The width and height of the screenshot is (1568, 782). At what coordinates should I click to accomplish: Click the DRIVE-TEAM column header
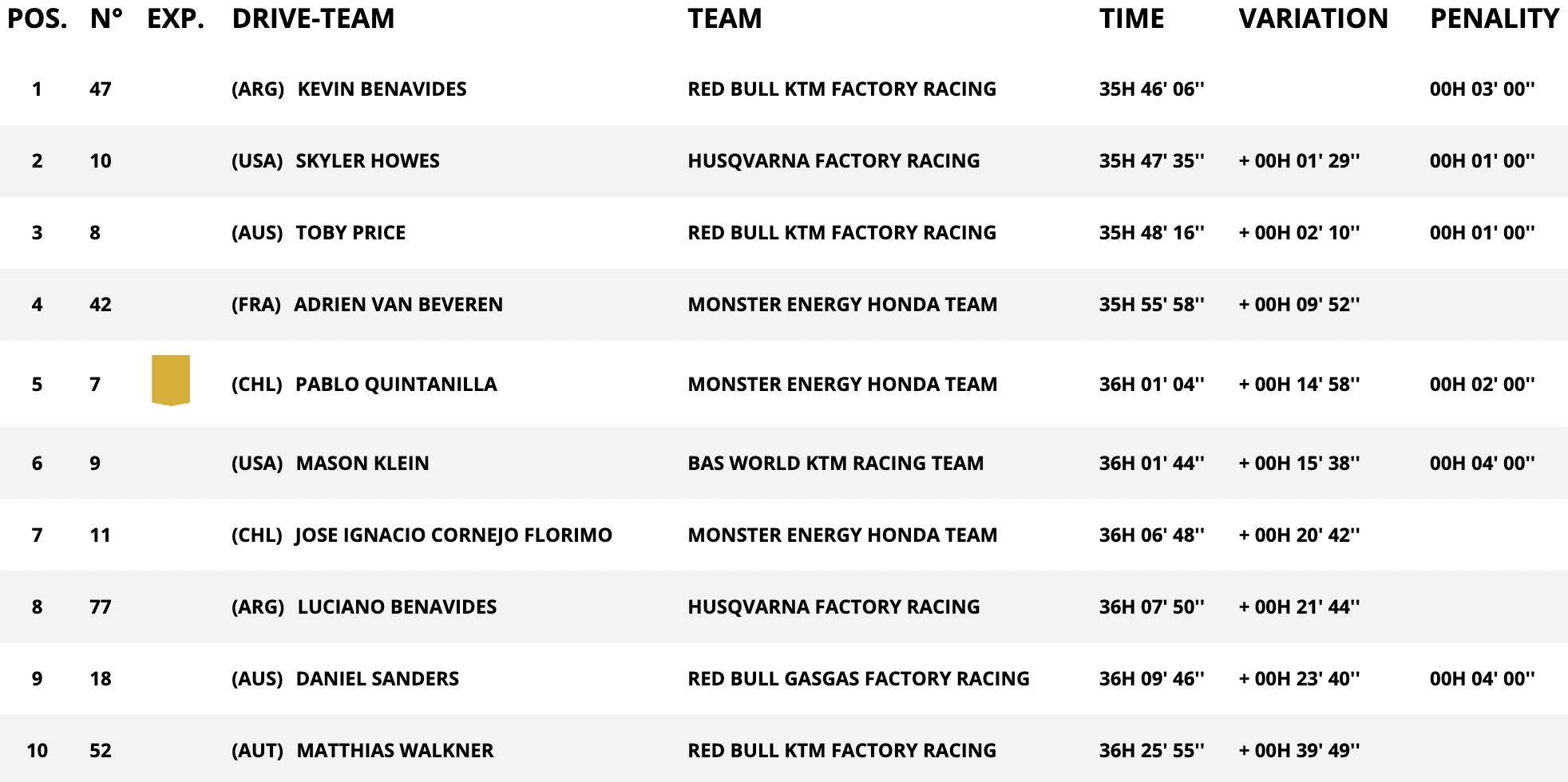313,18
